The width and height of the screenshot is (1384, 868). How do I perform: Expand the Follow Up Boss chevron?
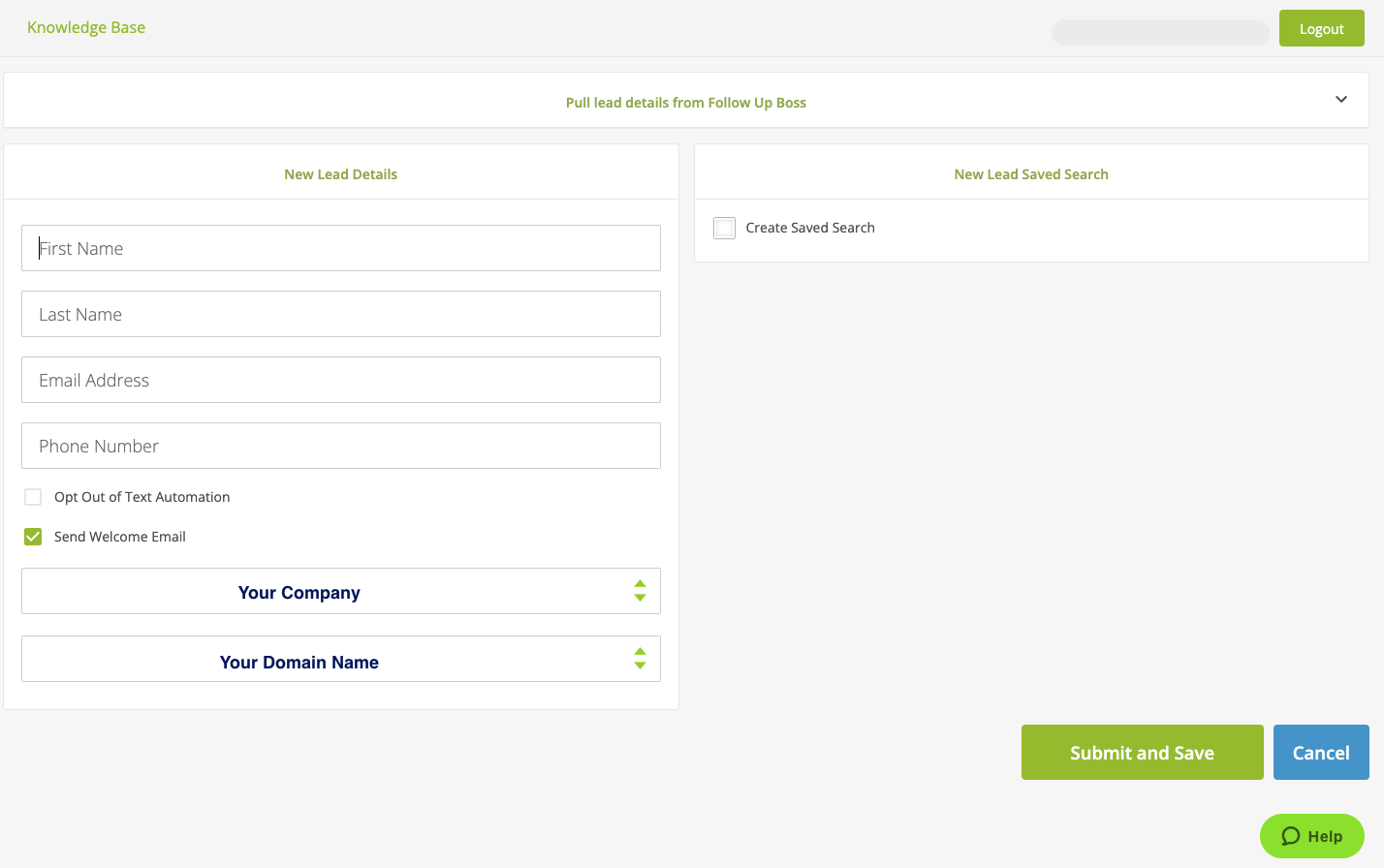pyautogui.click(x=1341, y=100)
